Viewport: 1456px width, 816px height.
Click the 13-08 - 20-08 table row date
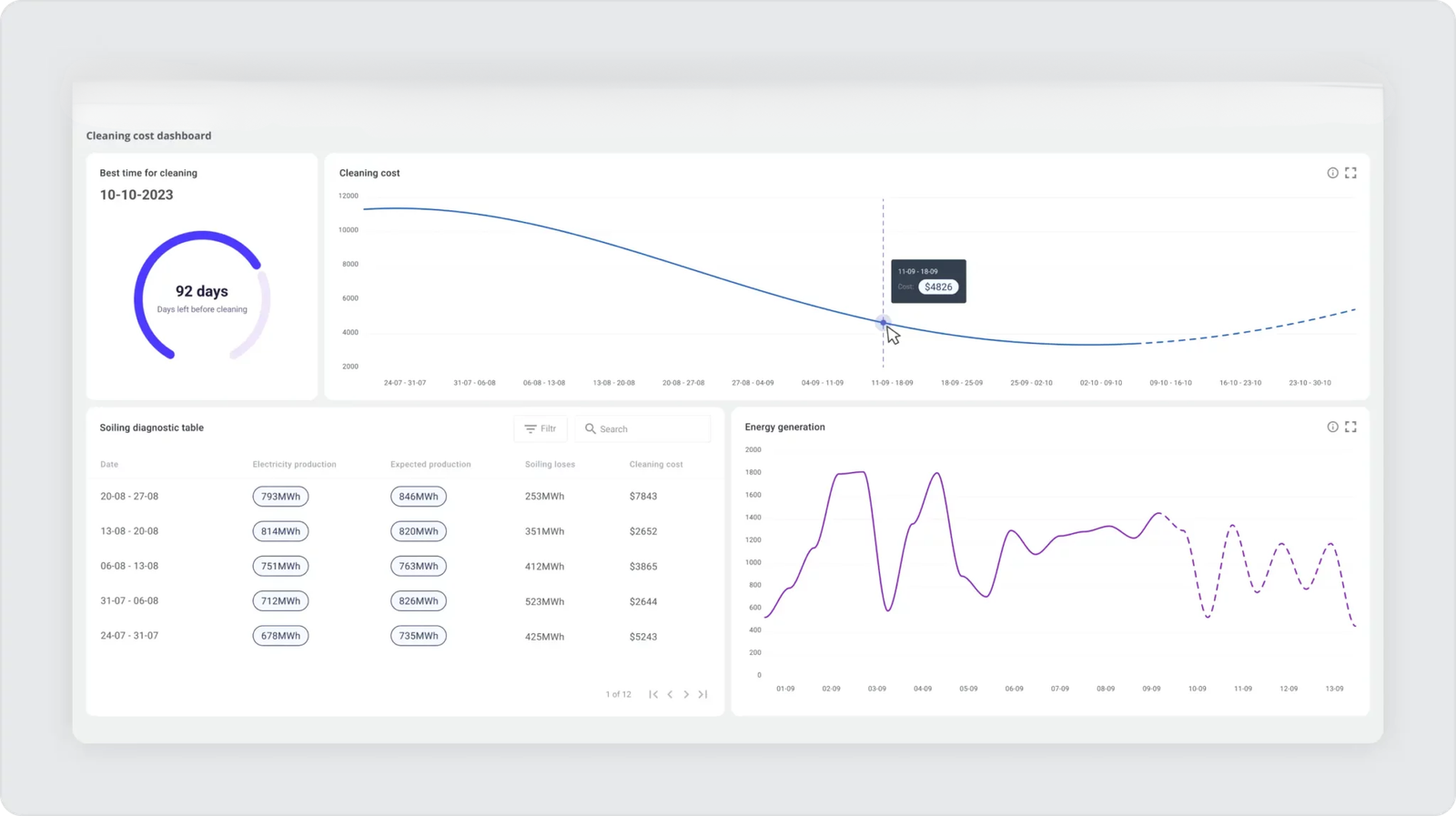[x=129, y=531]
